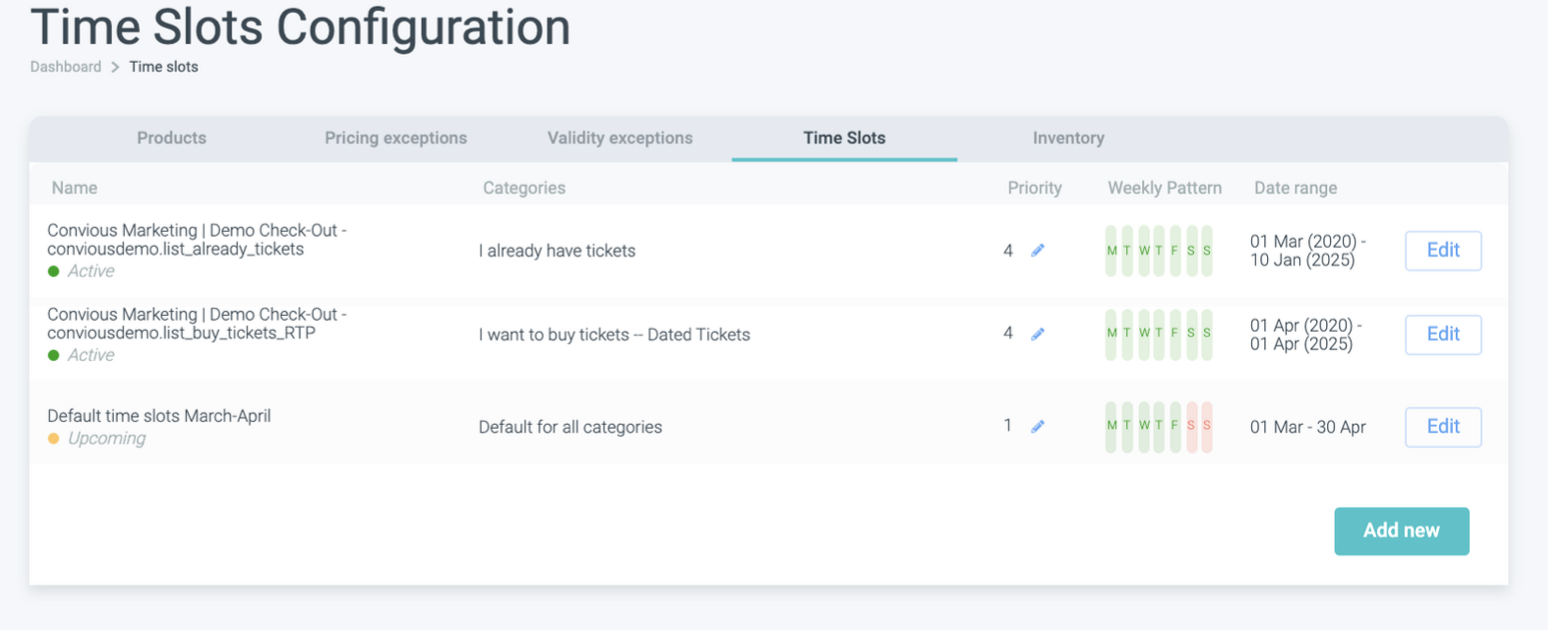This screenshot has height=630, width=1548.
Task: Go to the Validity exceptions tab
Action: pyautogui.click(x=620, y=138)
